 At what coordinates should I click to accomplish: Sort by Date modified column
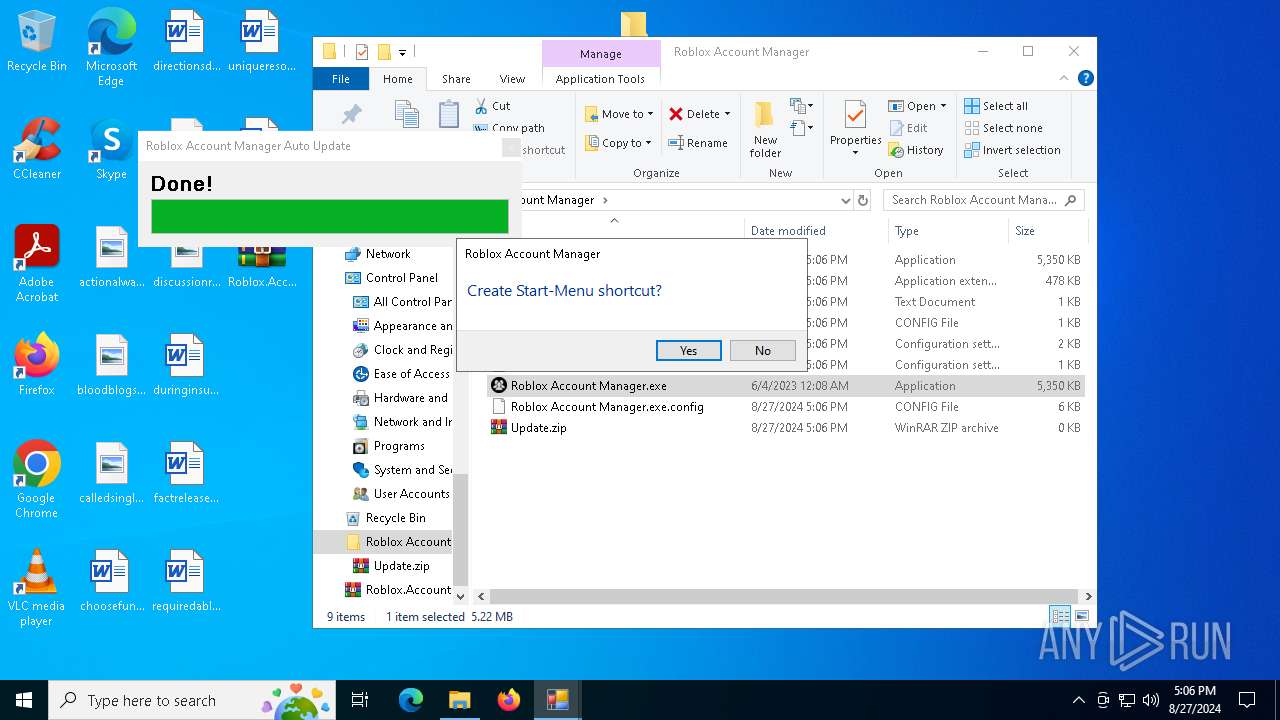point(788,231)
